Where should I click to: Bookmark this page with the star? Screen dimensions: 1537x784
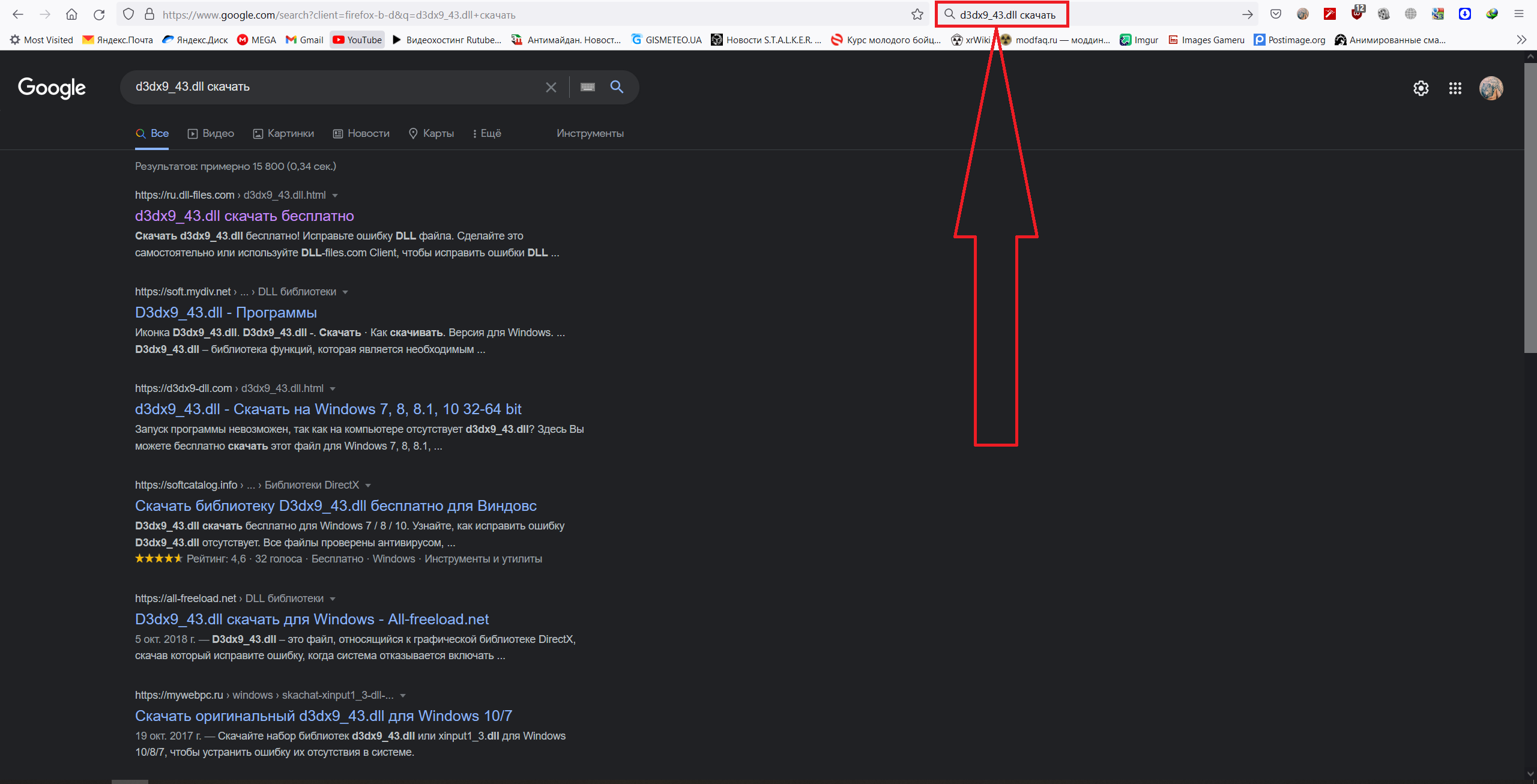pos(917,14)
